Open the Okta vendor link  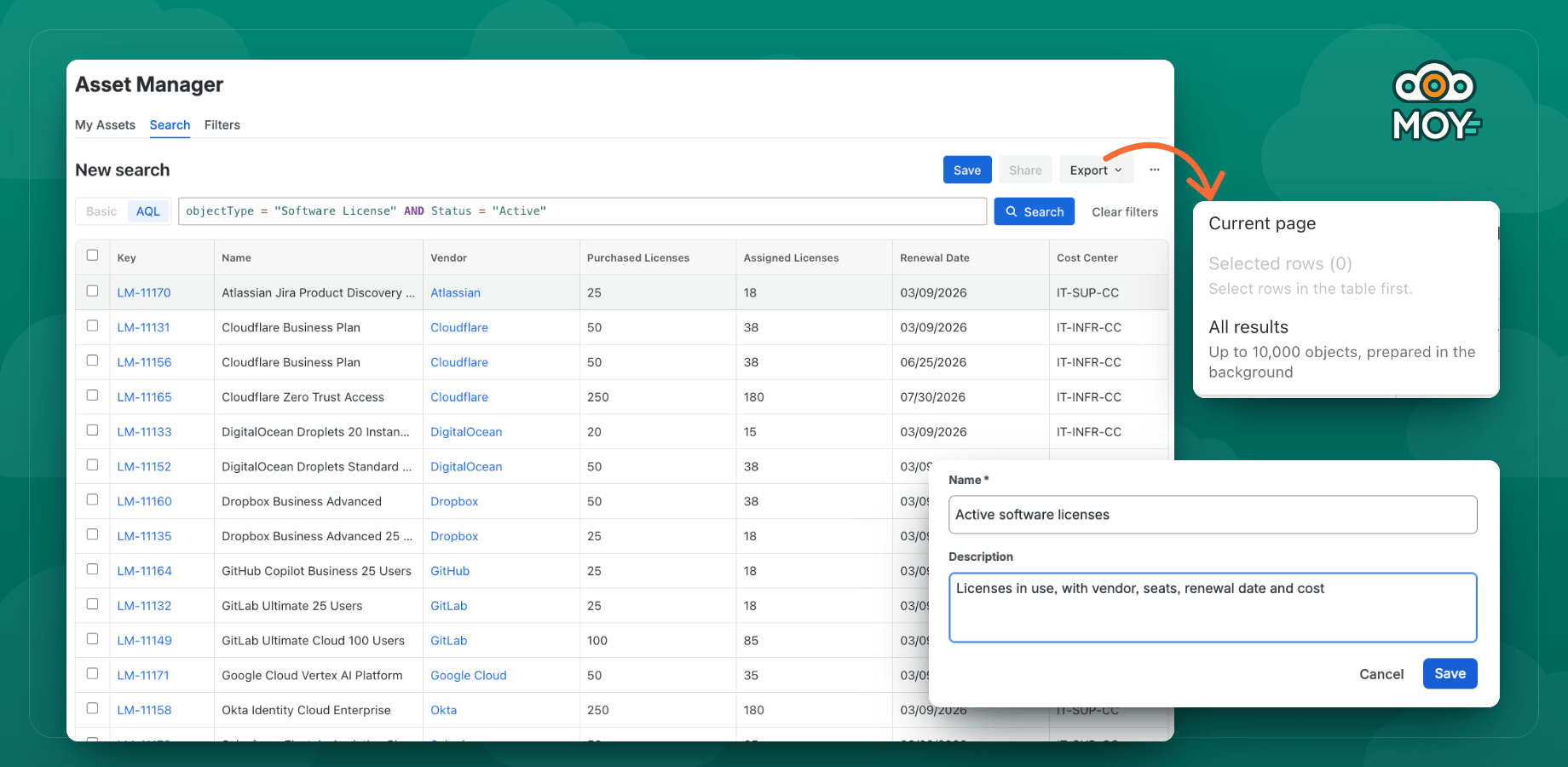coord(443,710)
